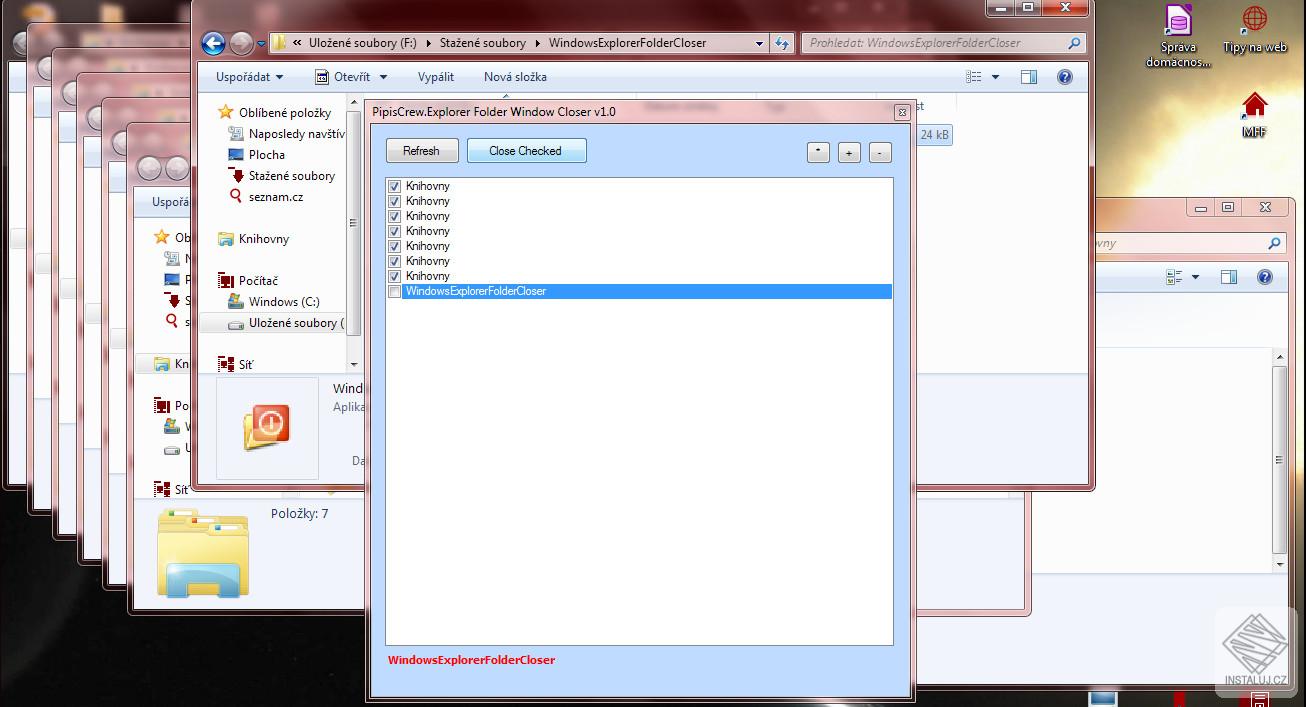Screen dimensions: 1306x707
Task: Toggle the preview pane in the front Explorer
Action: pyautogui.click(x=1029, y=77)
